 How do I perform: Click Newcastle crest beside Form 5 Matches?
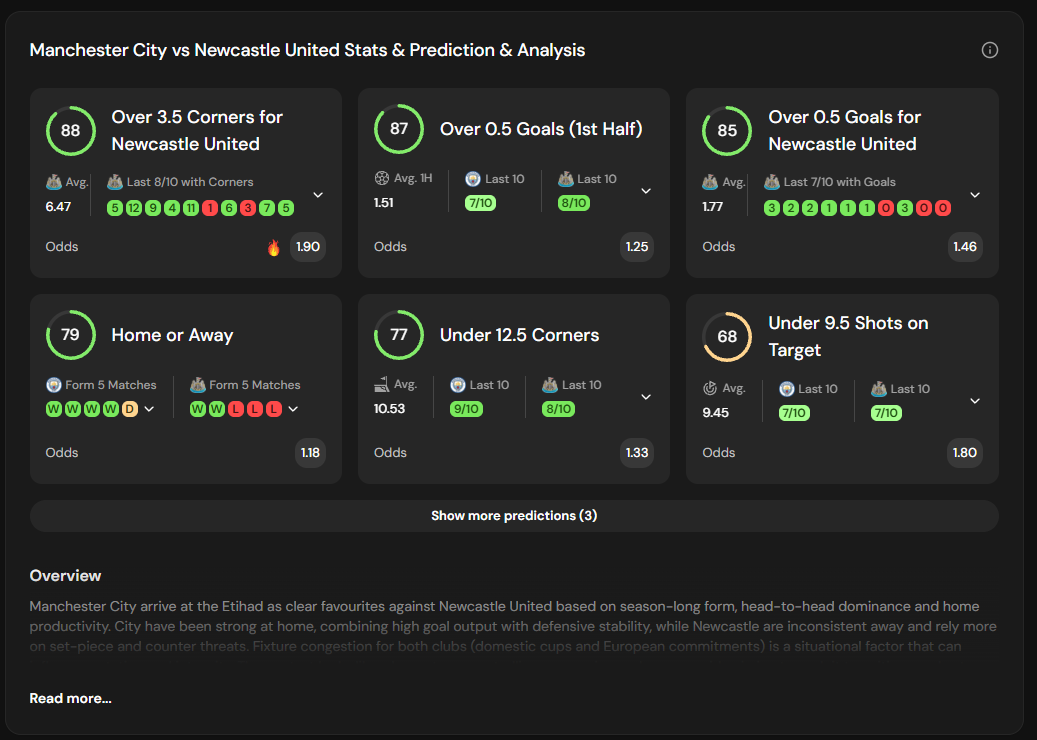click(198, 385)
